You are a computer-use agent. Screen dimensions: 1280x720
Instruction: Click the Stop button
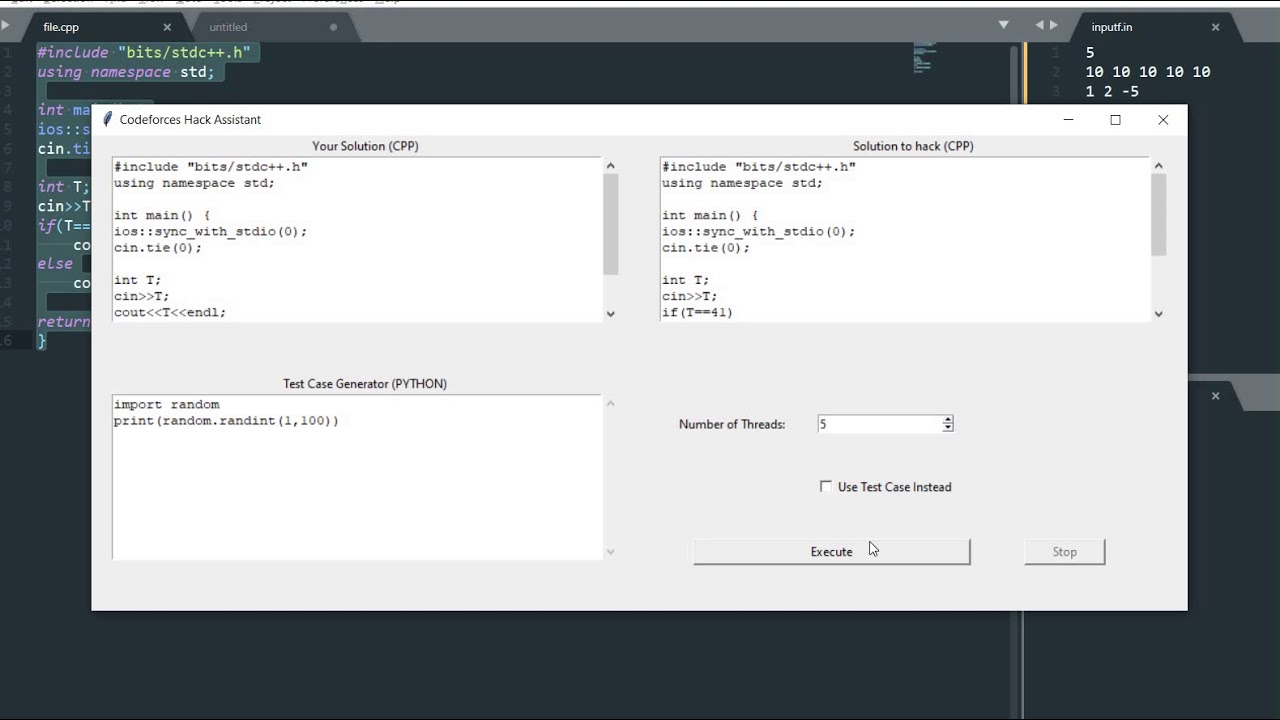pyautogui.click(x=1064, y=552)
